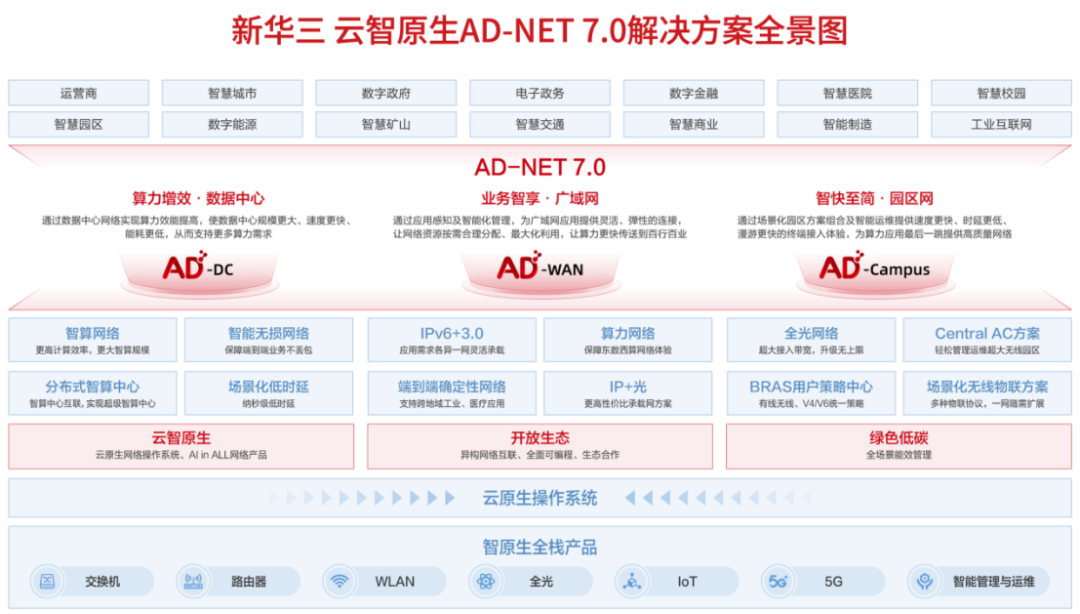This screenshot has height=614, width=1080.
Task: Click the BRAS用户策略中心 box
Action: click(x=811, y=393)
